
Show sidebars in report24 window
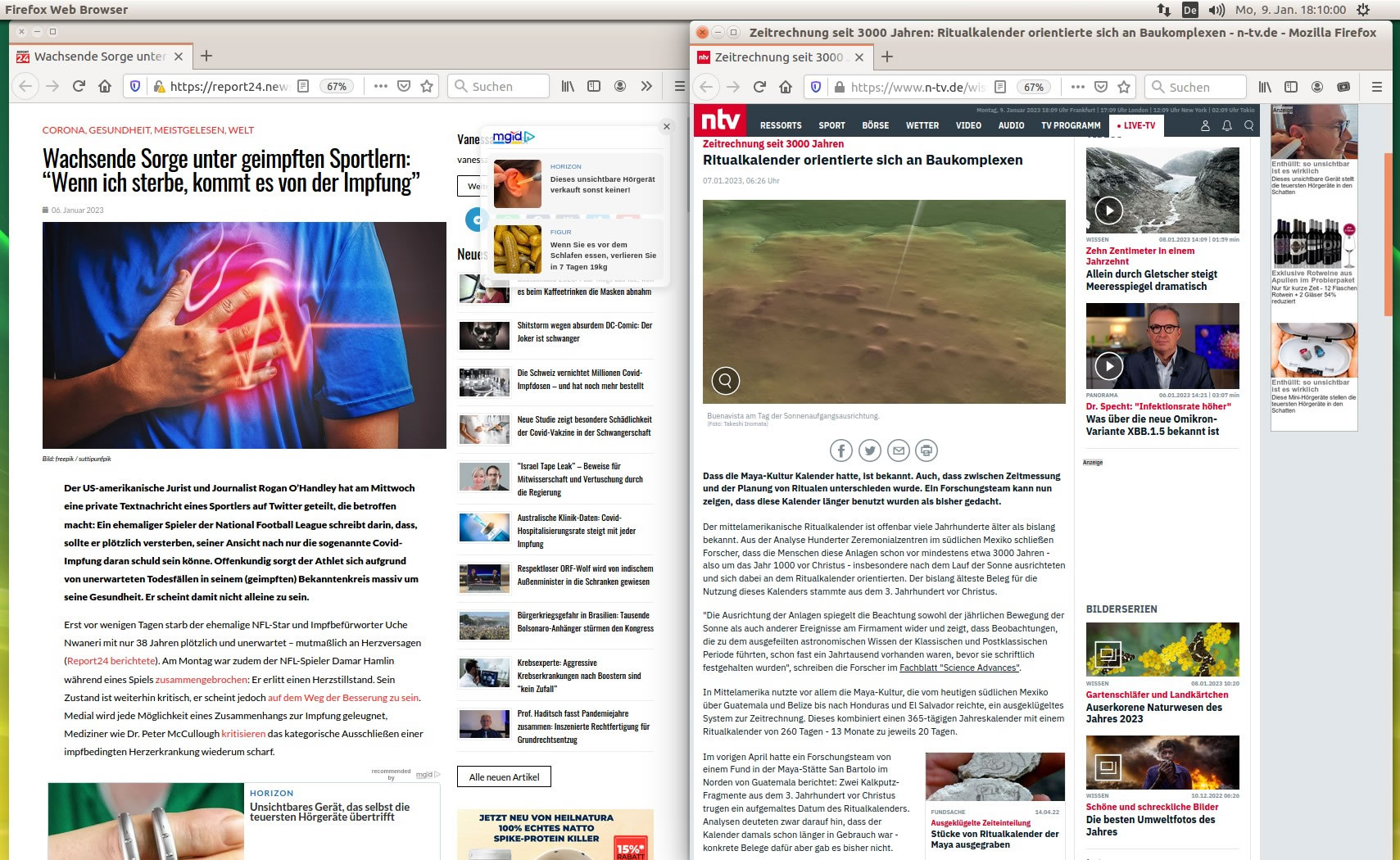594,86
